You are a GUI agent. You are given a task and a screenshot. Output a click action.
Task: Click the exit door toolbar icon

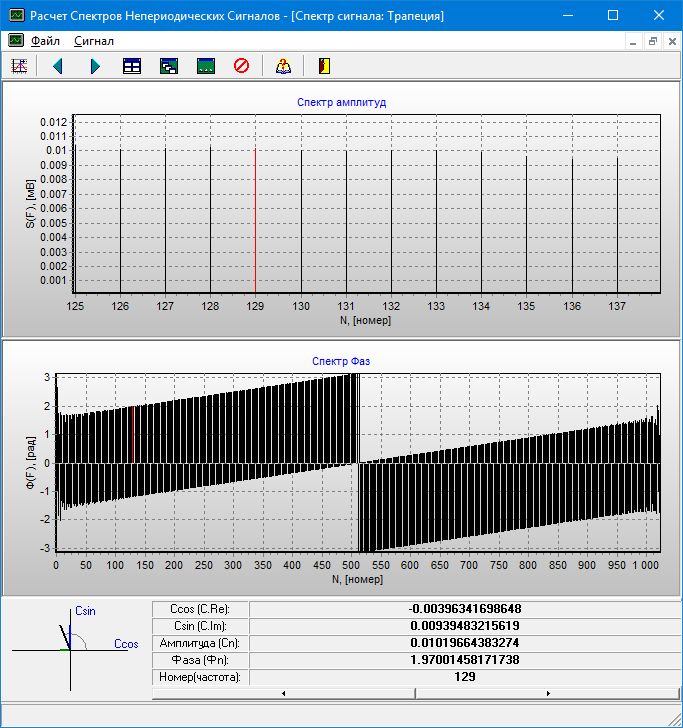coord(323,66)
